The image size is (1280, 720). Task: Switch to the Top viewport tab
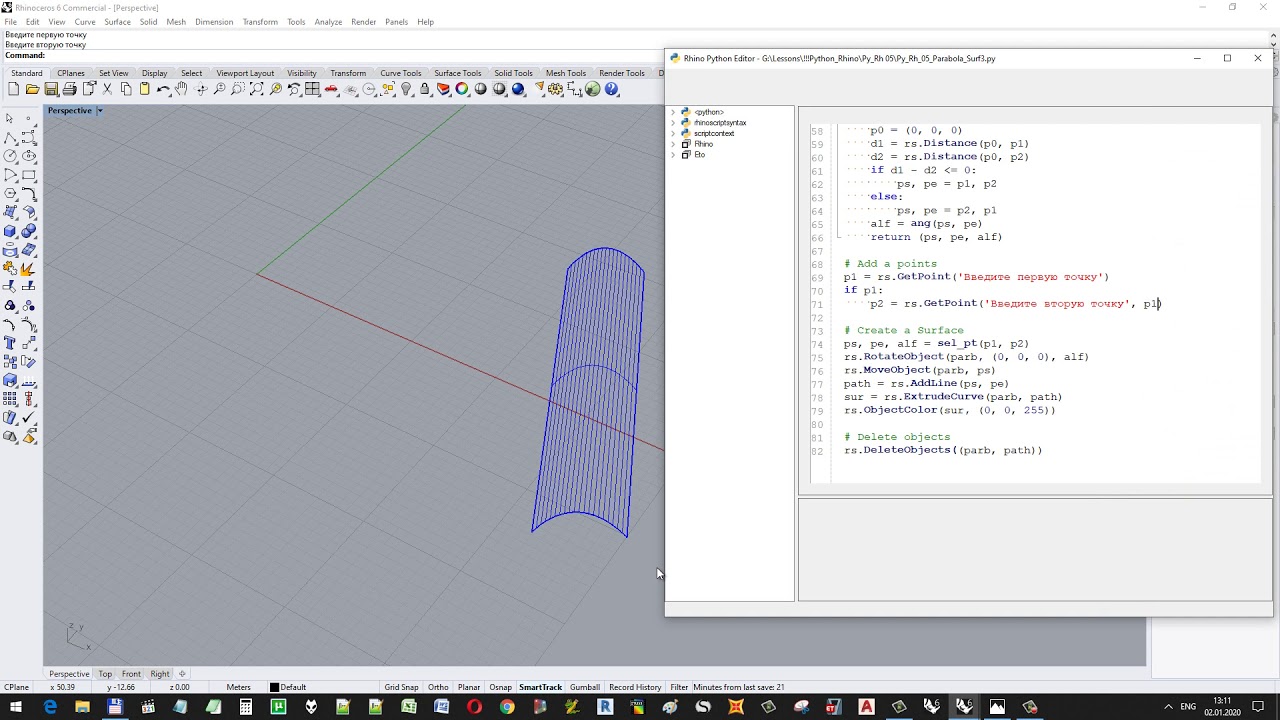(105, 674)
